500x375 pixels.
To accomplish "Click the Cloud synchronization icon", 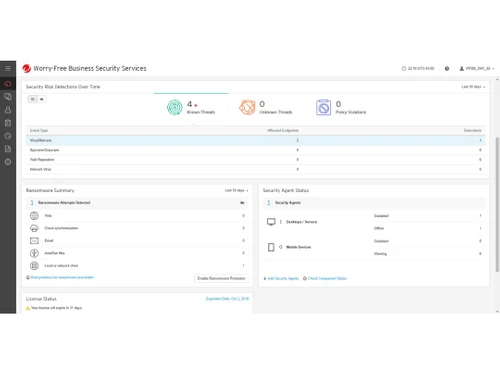I will click(x=34, y=228).
